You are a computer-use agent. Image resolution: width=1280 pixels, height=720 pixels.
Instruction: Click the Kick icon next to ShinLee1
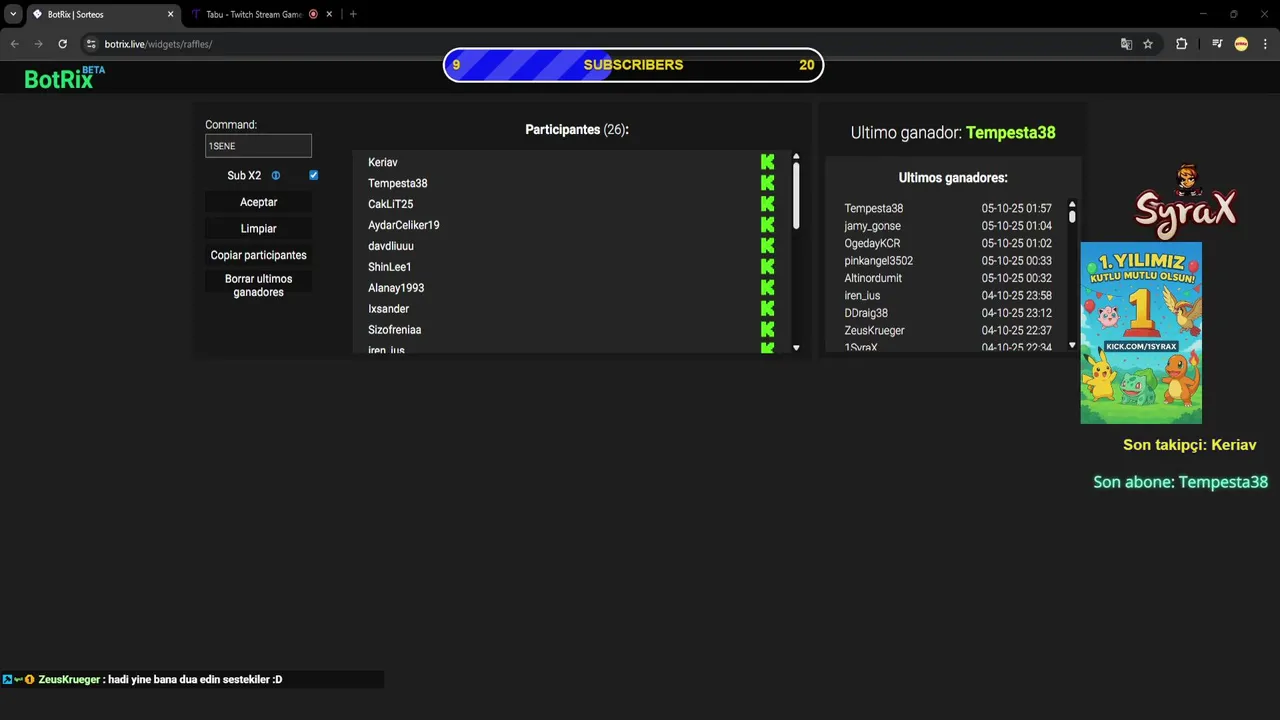(767, 267)
